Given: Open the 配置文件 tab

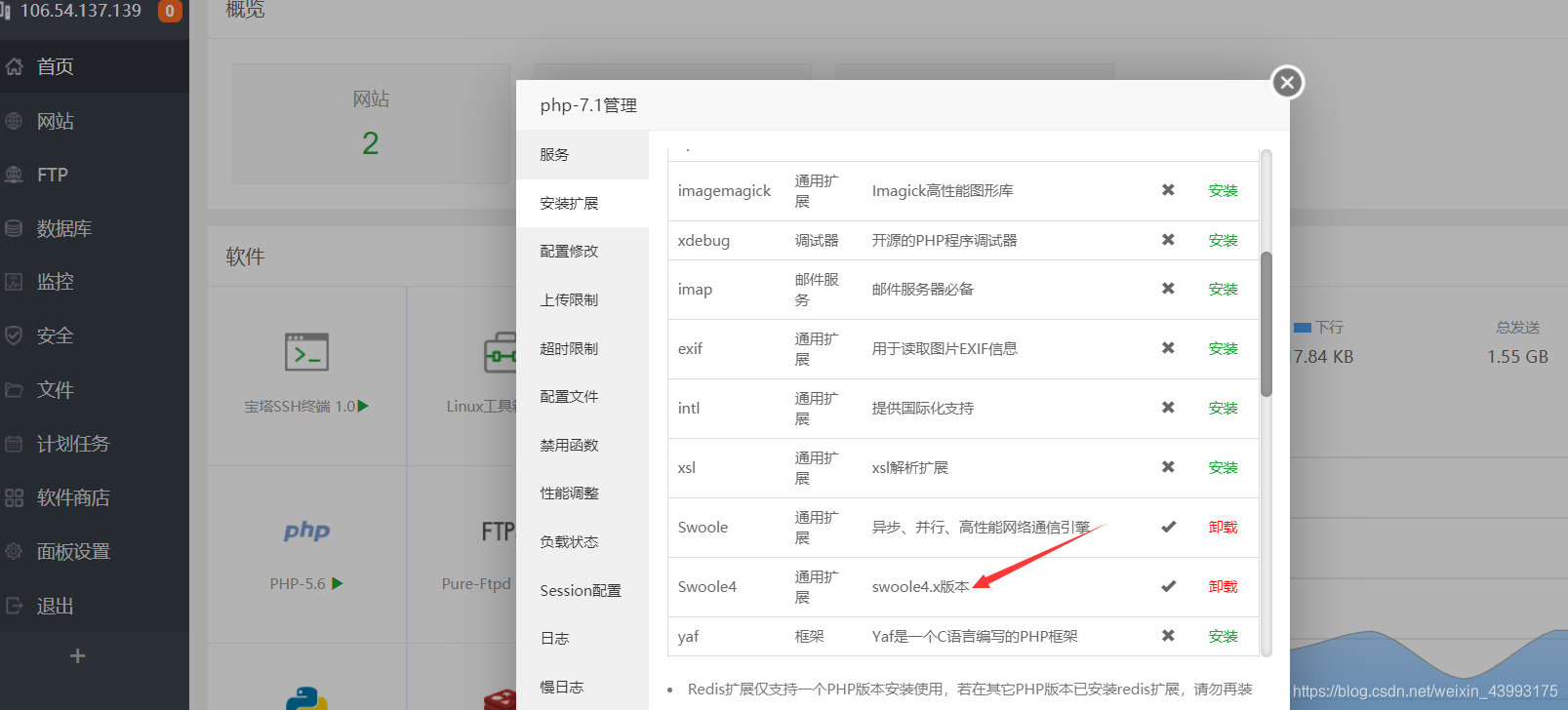Looking at the screenshot, I should pyautogui.click(x=583, y=396).
